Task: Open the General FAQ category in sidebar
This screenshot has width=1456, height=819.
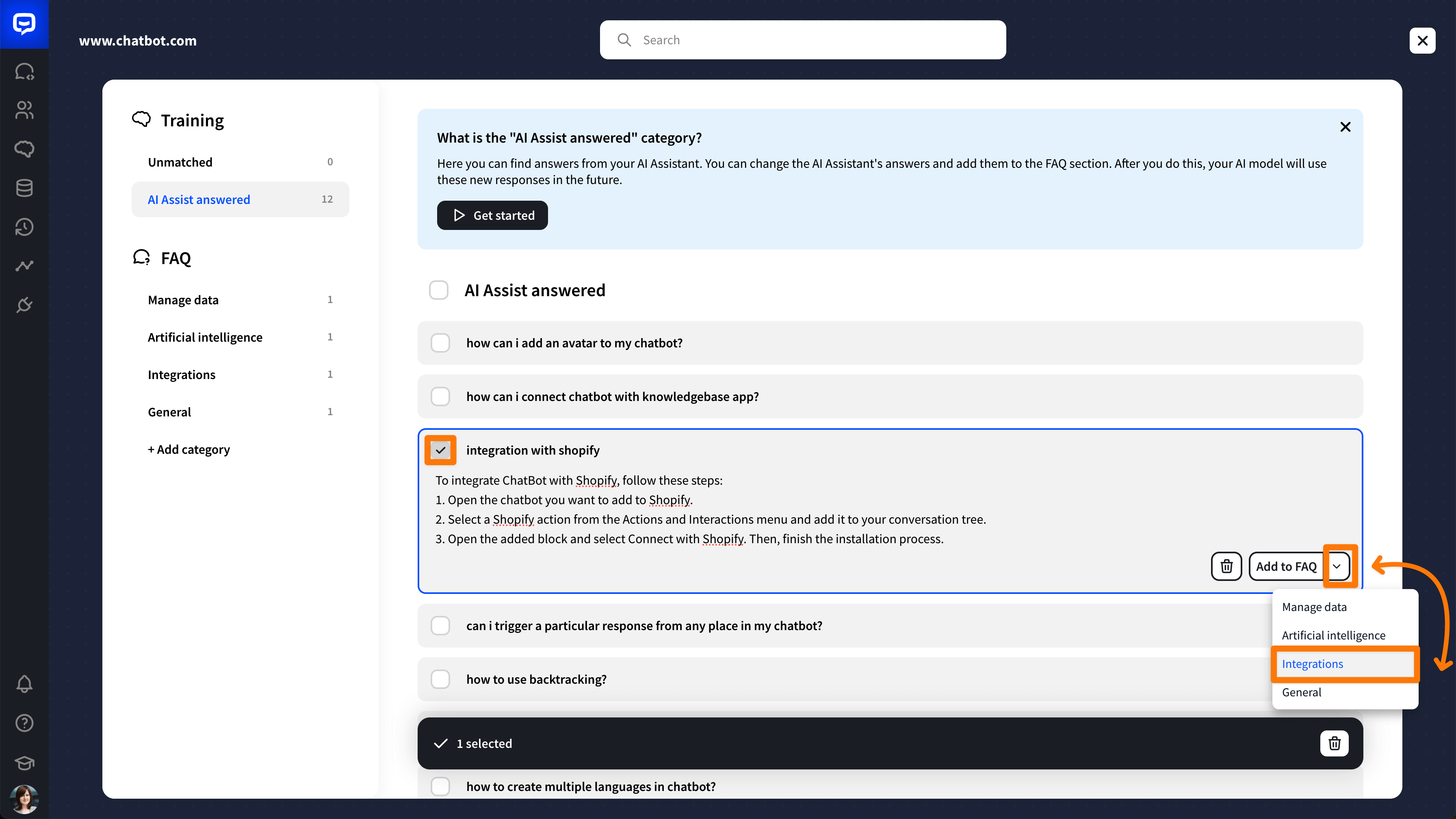Action: [x=240, y=412]
